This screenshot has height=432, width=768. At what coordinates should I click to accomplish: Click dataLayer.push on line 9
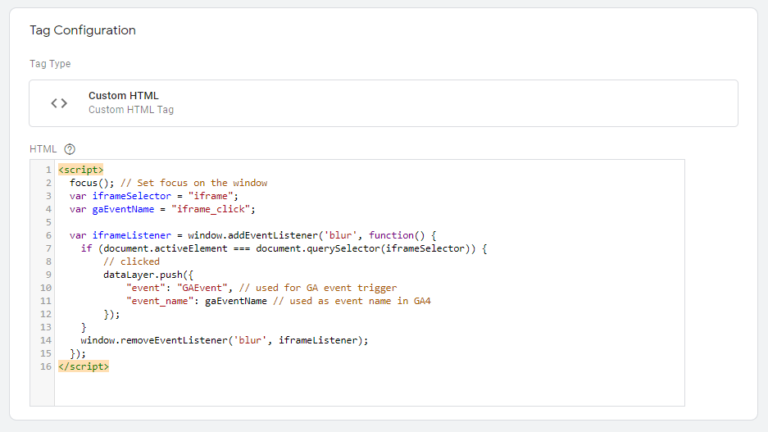pyautogui.click(x=143, y=275)
